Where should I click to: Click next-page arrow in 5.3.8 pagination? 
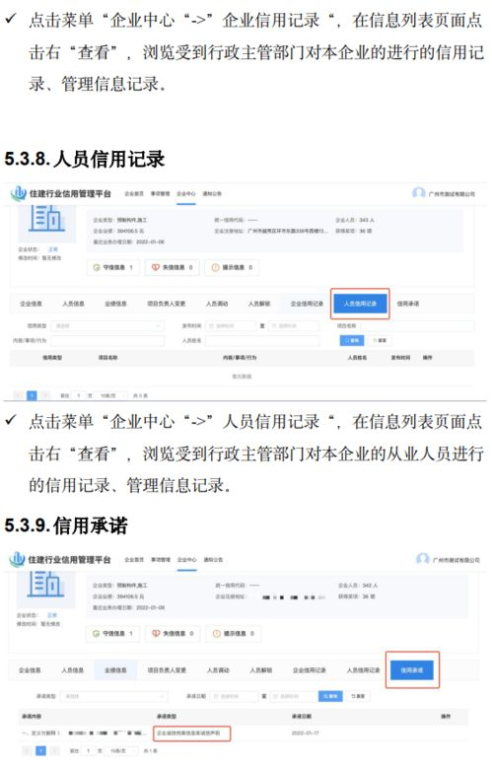[45, 395]
